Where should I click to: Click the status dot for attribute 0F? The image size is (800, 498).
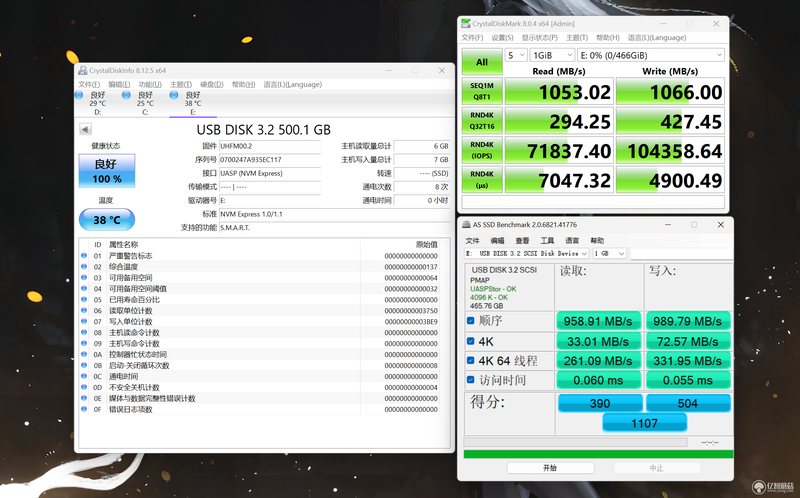[84, 409]
